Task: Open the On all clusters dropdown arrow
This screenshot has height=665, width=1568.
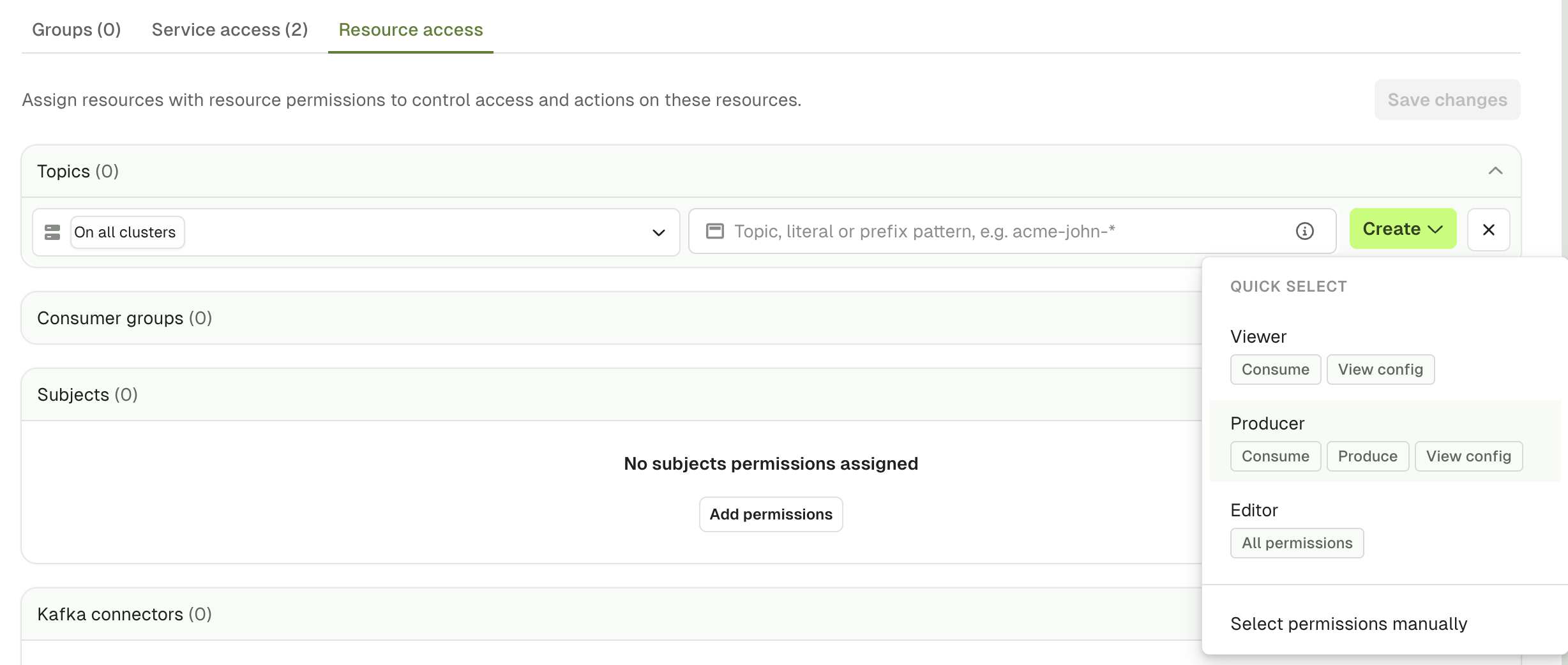Action: point(659,232)
